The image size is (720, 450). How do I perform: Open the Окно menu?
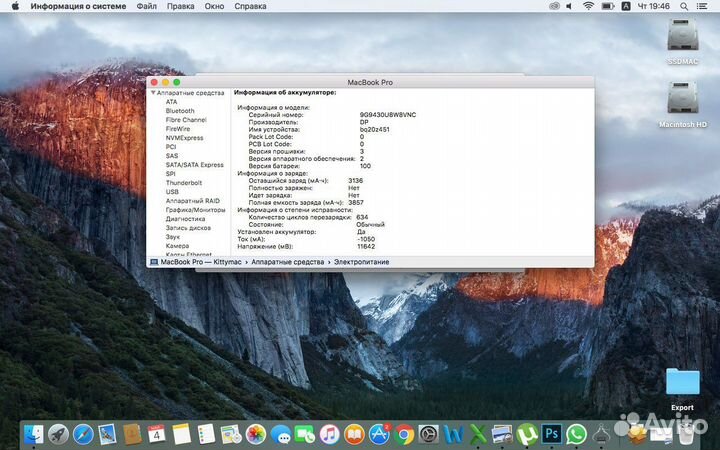pyautogui.click(x=214, y=6)
